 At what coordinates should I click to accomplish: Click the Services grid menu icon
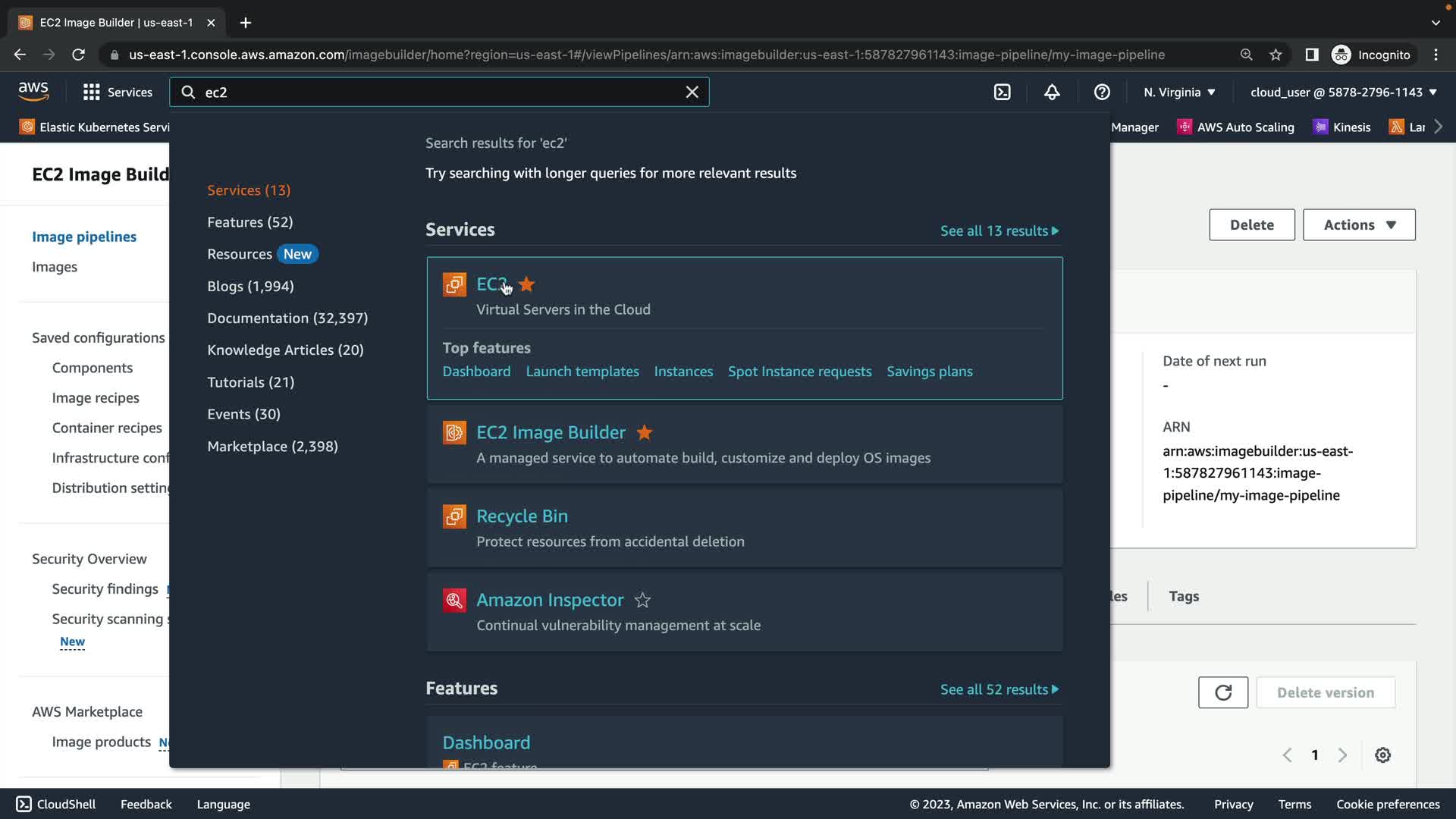[92, 93]
